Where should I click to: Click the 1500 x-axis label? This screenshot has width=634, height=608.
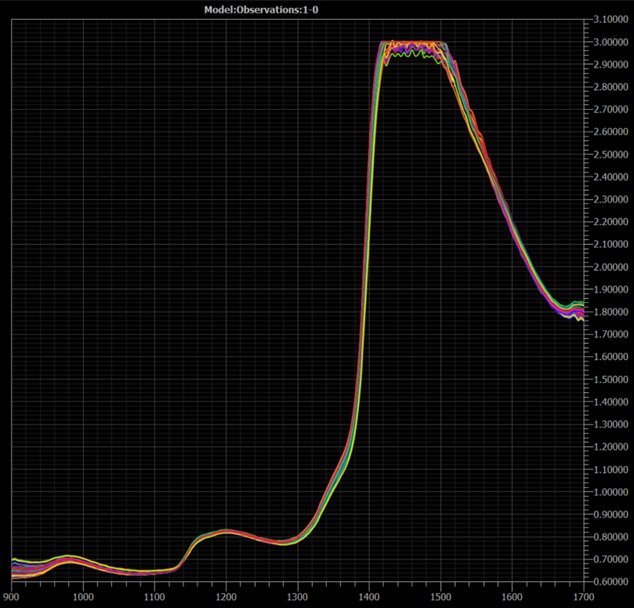click(x=440, y=599)
